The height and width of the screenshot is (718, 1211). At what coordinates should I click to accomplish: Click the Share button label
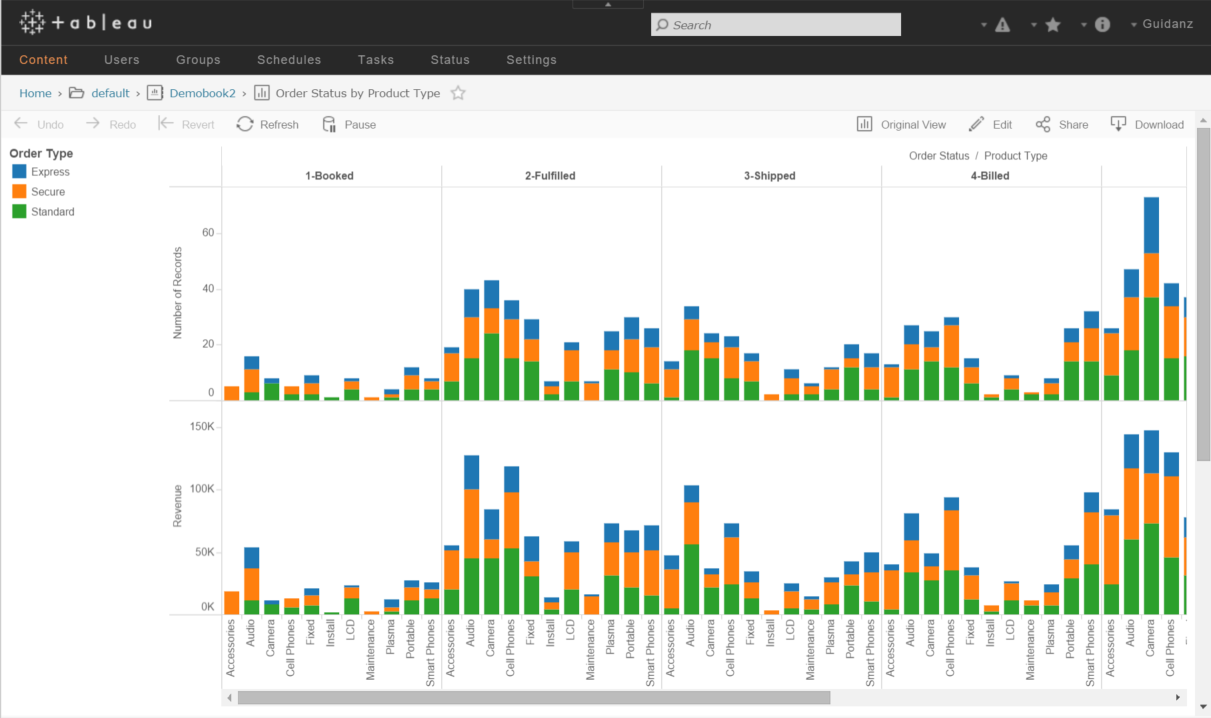1074,125
